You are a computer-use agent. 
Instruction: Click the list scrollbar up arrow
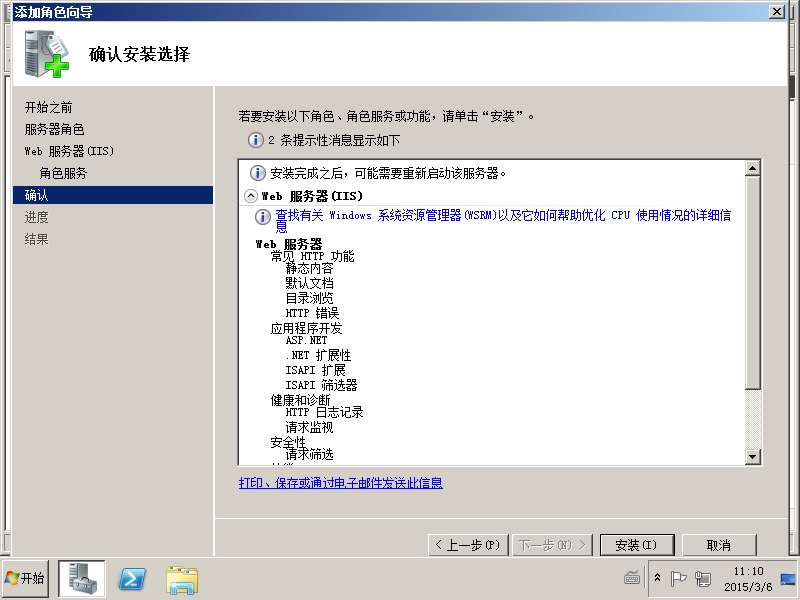753,168
